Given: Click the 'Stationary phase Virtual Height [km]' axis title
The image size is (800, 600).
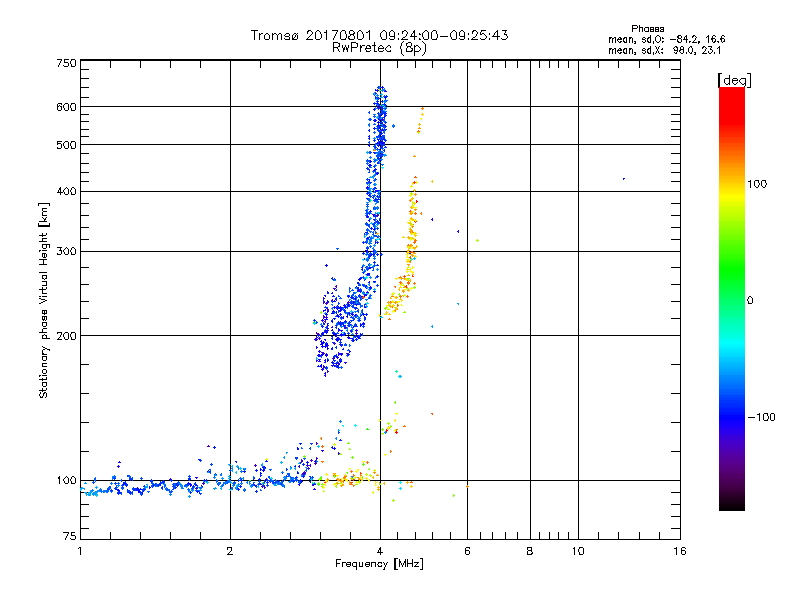Looking at the screenshot, I should (x=44, y=300).
